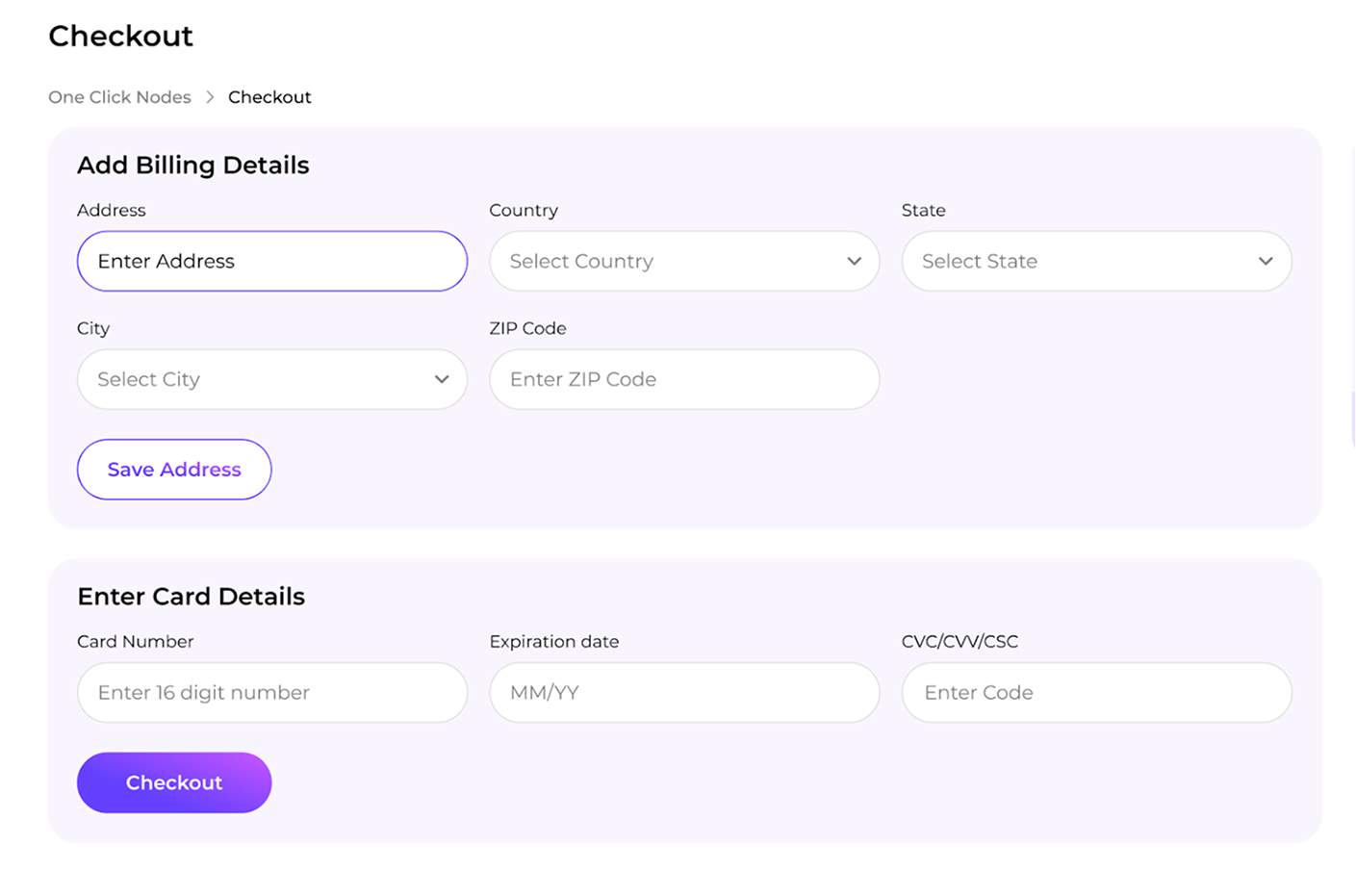Viewport: 1356px width, 896px height.
Task: Click the Checkout page title
Action: (120, 36)
